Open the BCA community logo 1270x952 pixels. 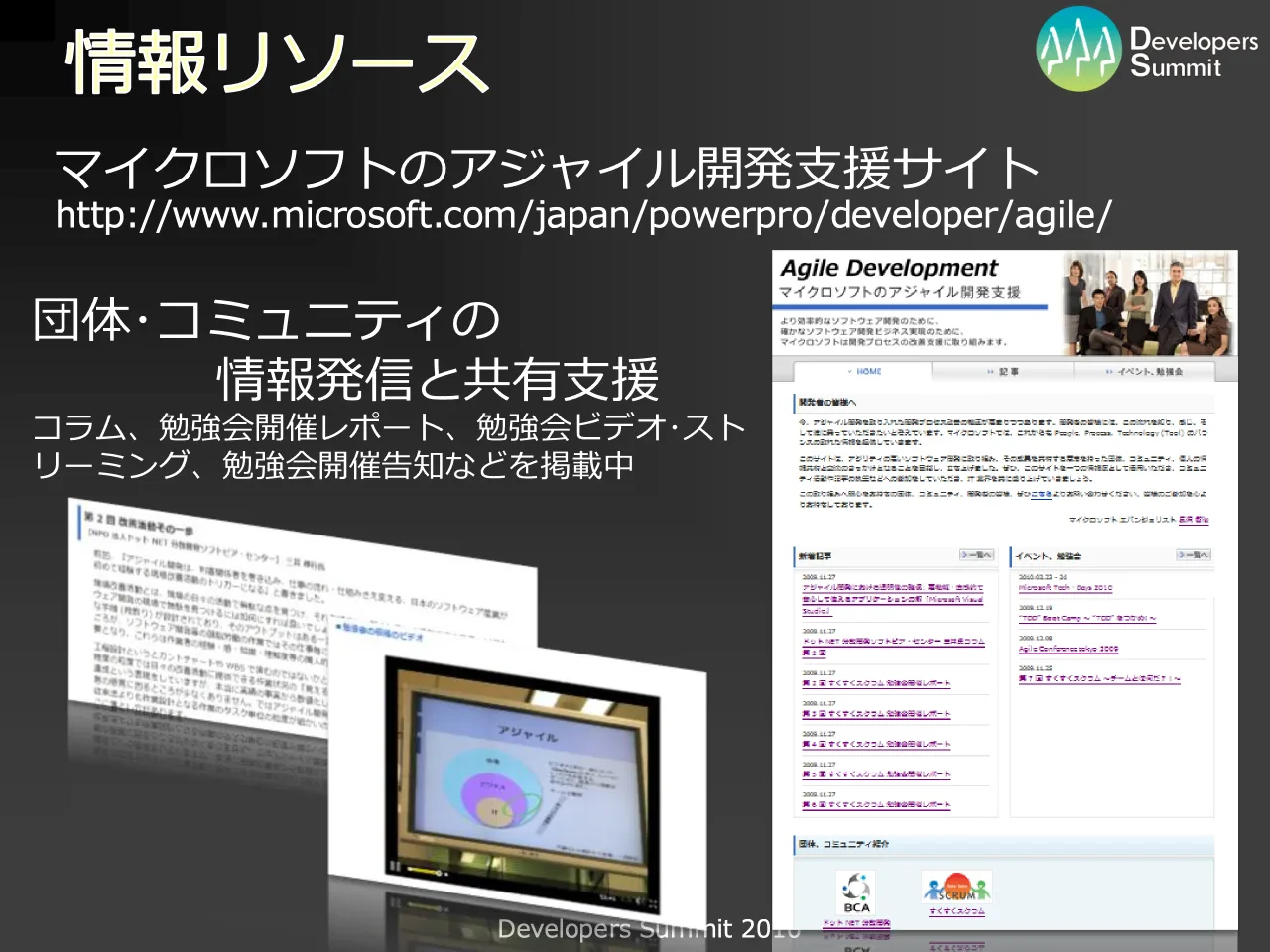[856, 892]
